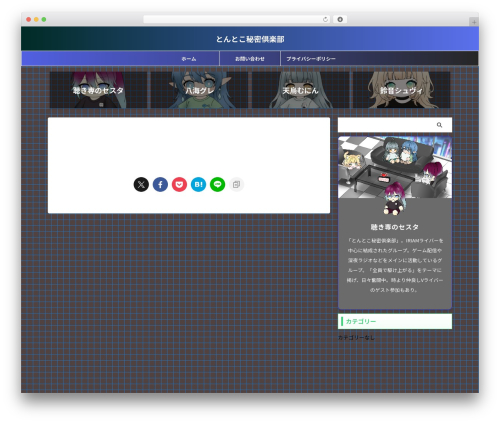This screenshot has height=423, width=500.
Task: Open the 八海グレ character banner
Action: [199, 90]
